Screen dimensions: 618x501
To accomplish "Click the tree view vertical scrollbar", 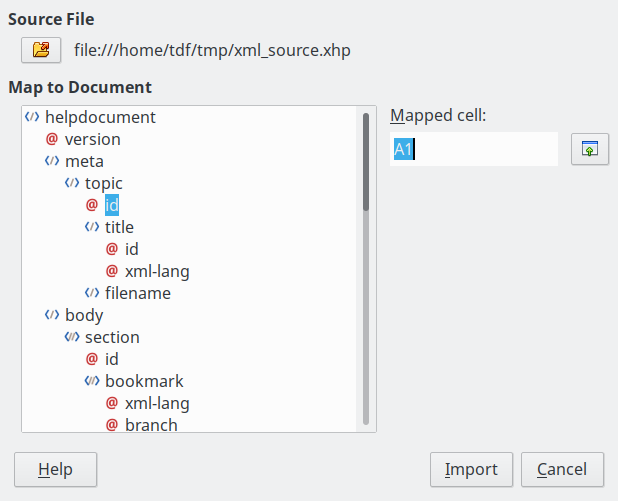I will [x=366, y=270].
